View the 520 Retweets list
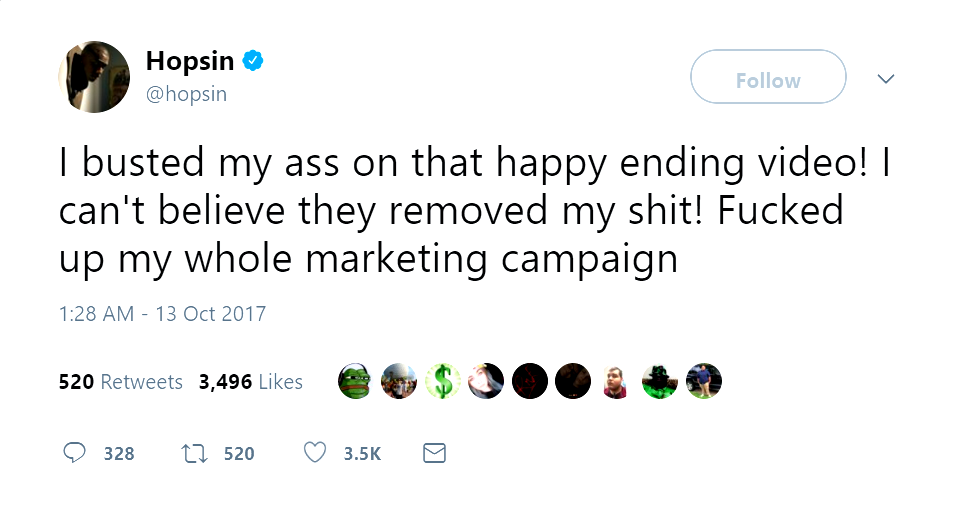The height and width of the screenshot is (505, 956). tap(121, 382)
